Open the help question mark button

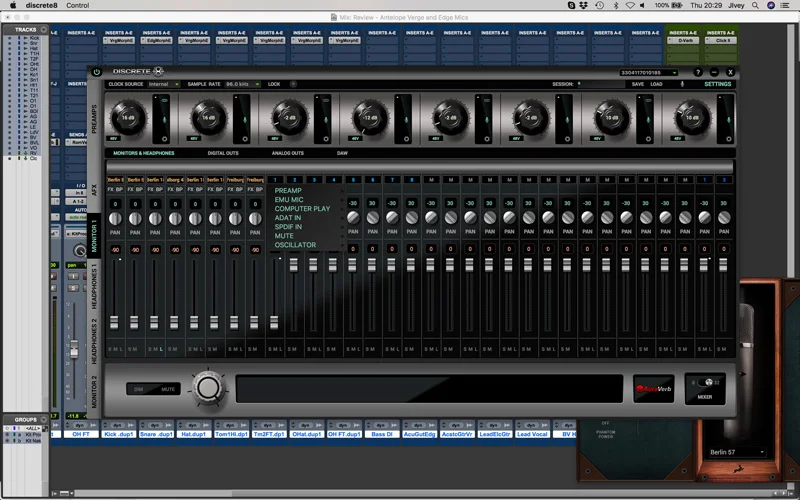pos(698,72)
